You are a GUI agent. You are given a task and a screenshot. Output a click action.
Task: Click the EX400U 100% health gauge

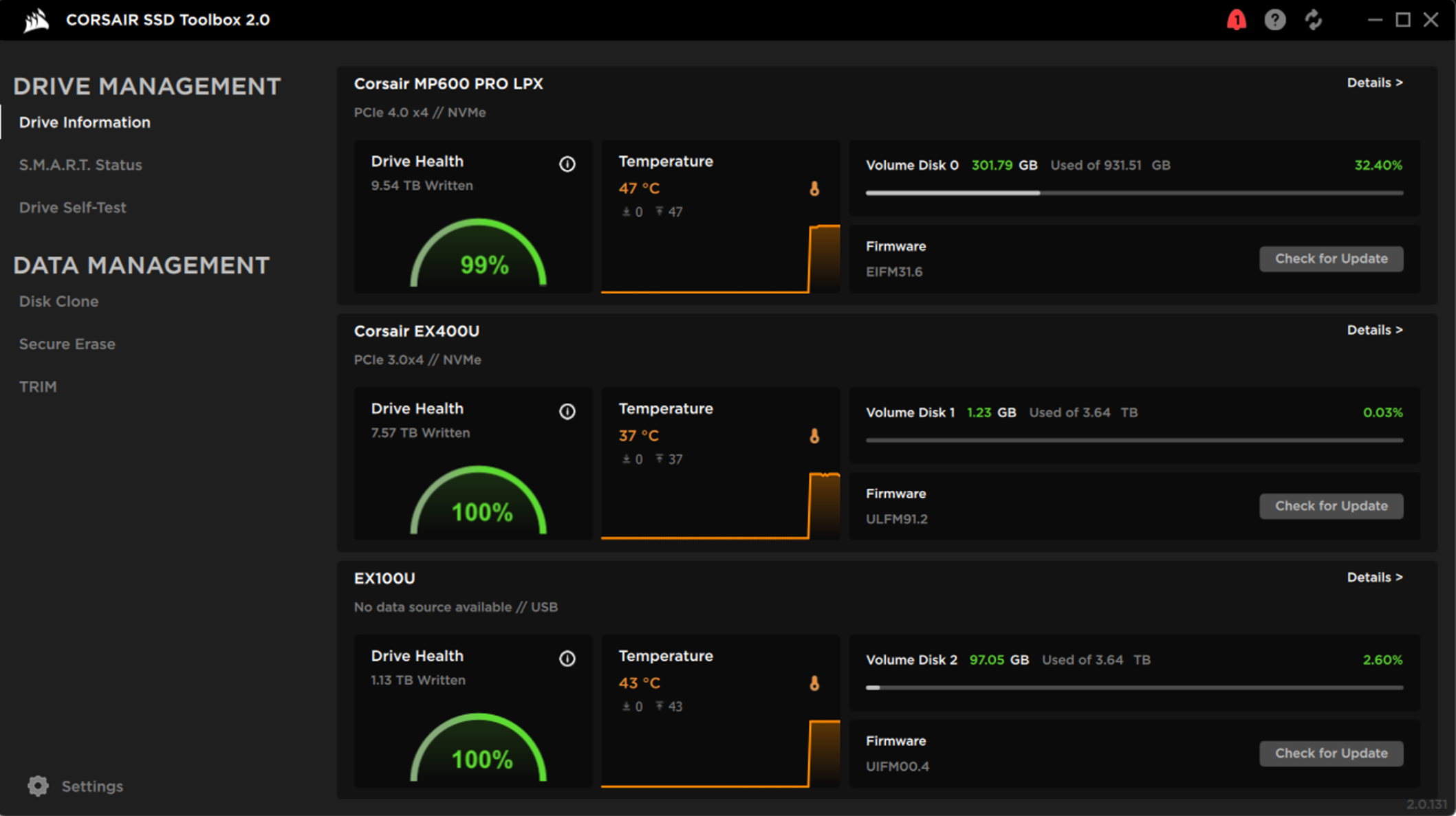479,500
